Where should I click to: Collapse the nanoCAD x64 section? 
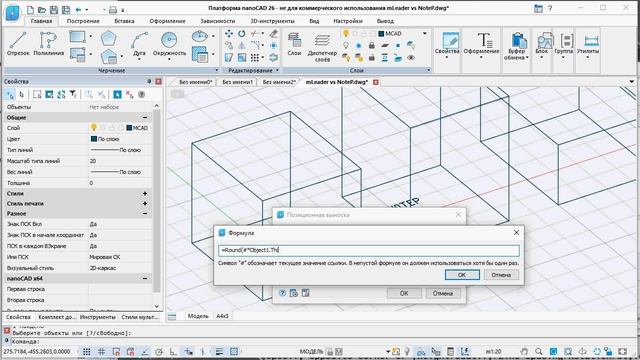145,278
